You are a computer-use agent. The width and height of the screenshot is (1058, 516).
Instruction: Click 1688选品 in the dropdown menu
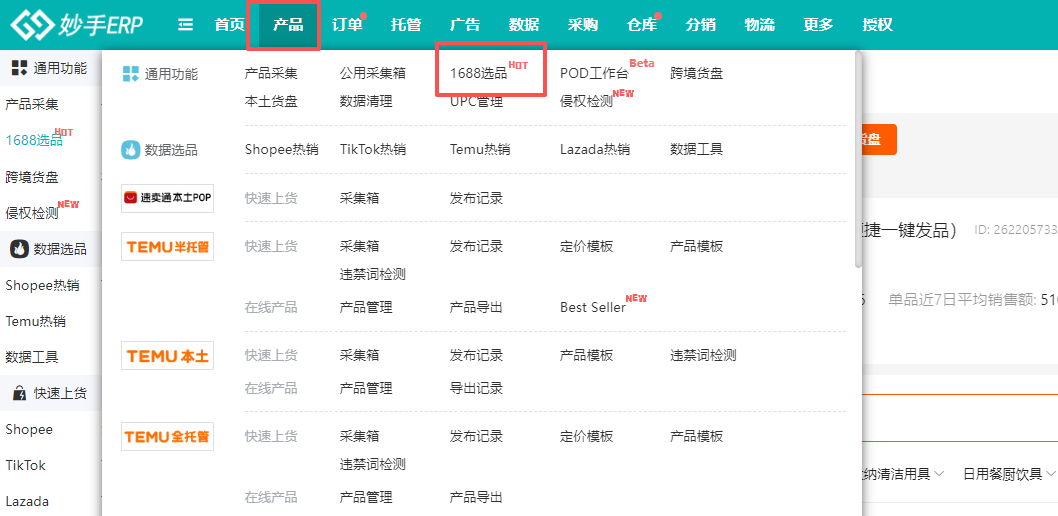coord(478,74)
